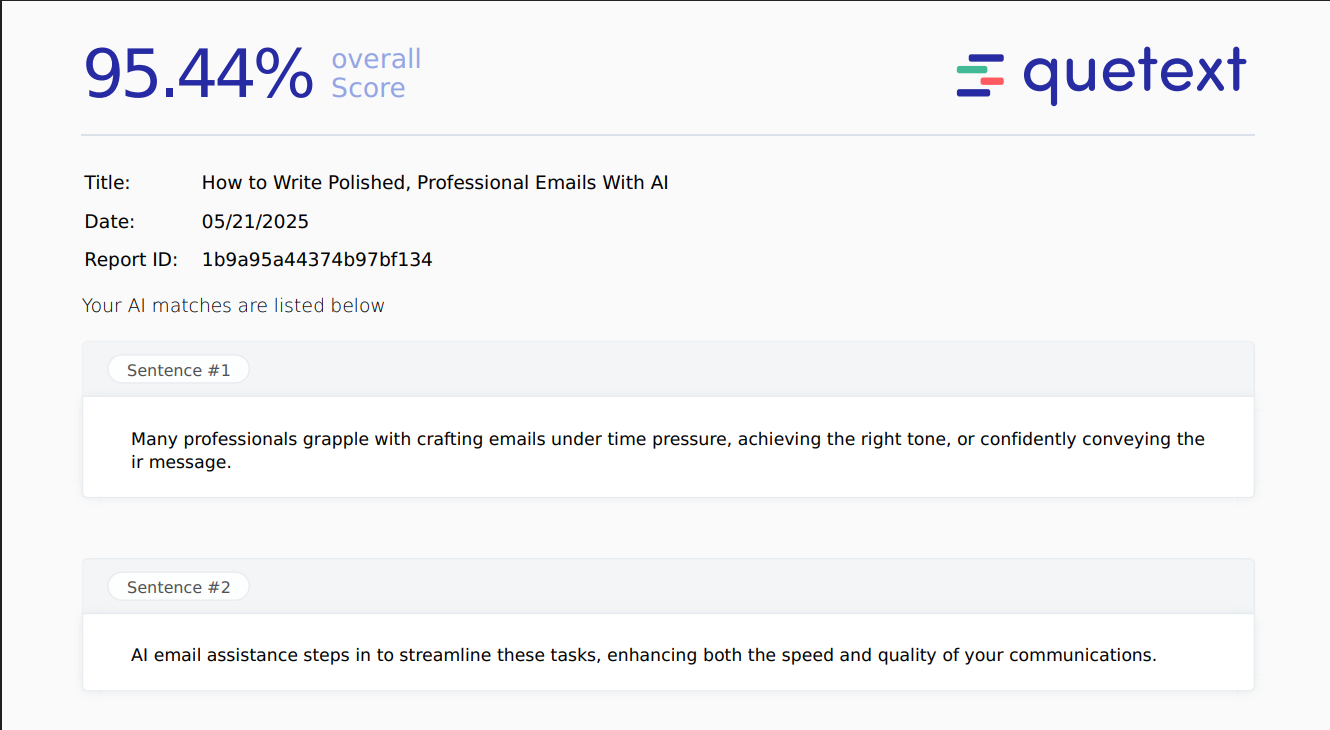Click the horizontal divider below the score

[667, 135]
